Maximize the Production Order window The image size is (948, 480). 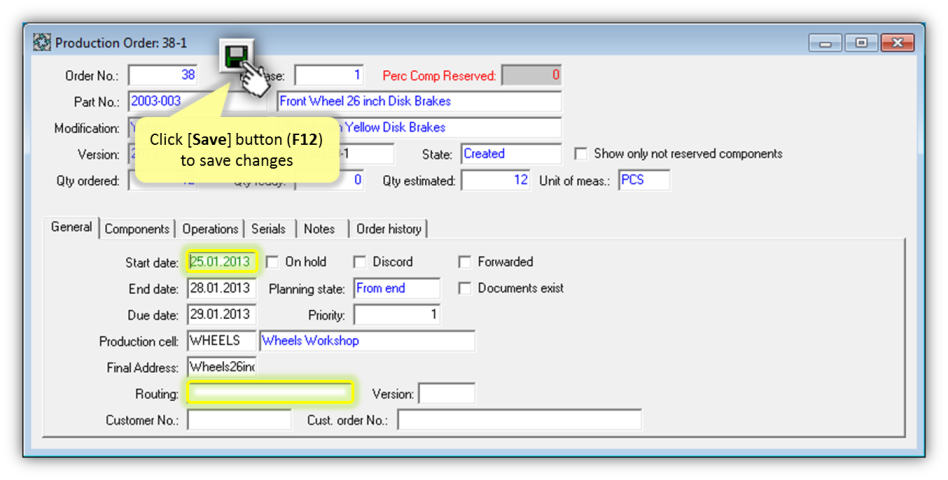862,43
